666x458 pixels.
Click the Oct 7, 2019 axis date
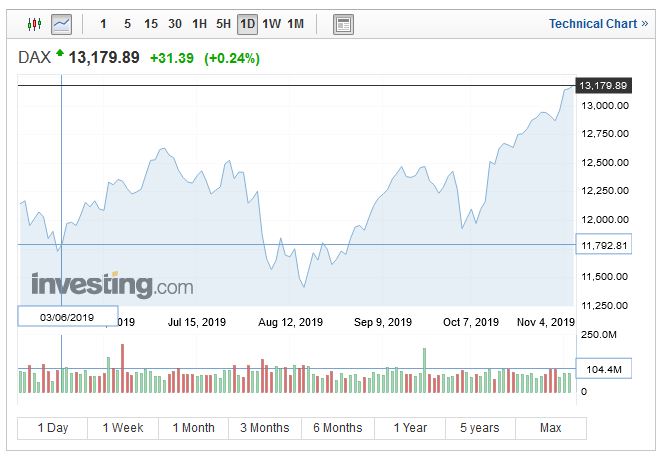tap(471, 322)
